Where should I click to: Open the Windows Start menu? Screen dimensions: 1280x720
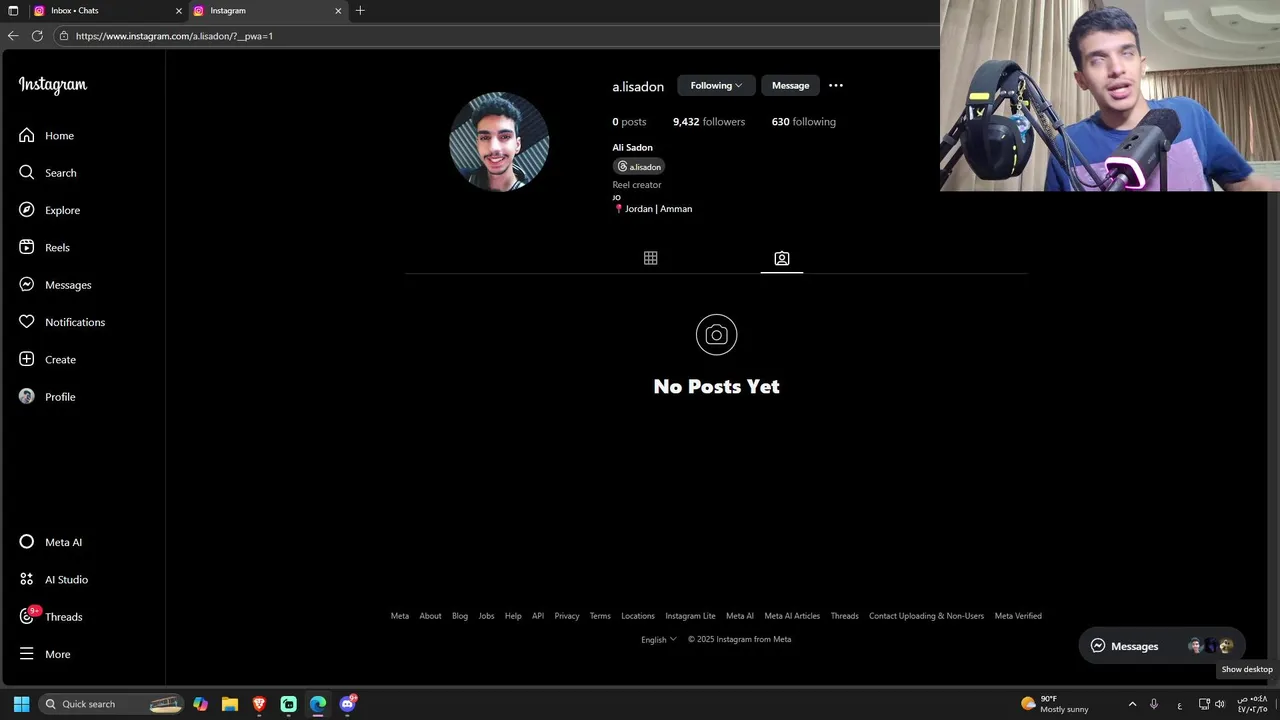(21, 704)
